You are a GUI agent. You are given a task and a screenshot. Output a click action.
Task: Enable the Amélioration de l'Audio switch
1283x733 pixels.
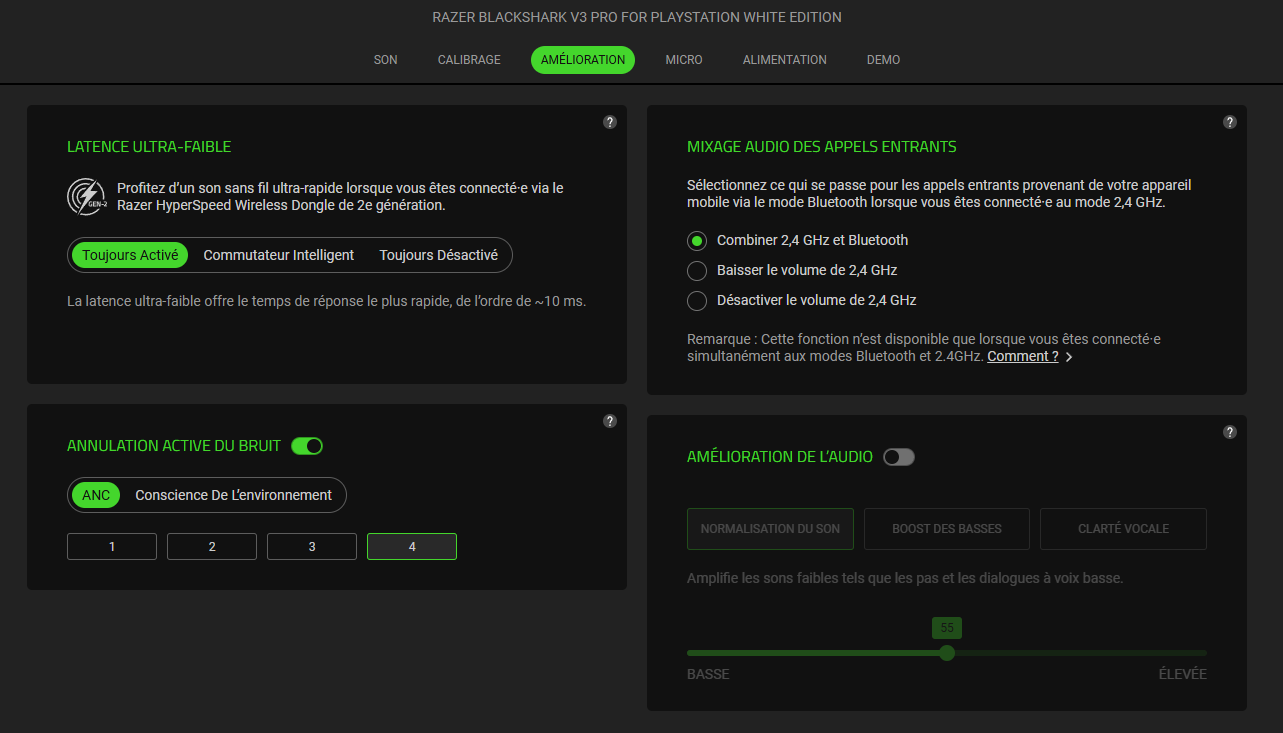[x=899, y=457]
